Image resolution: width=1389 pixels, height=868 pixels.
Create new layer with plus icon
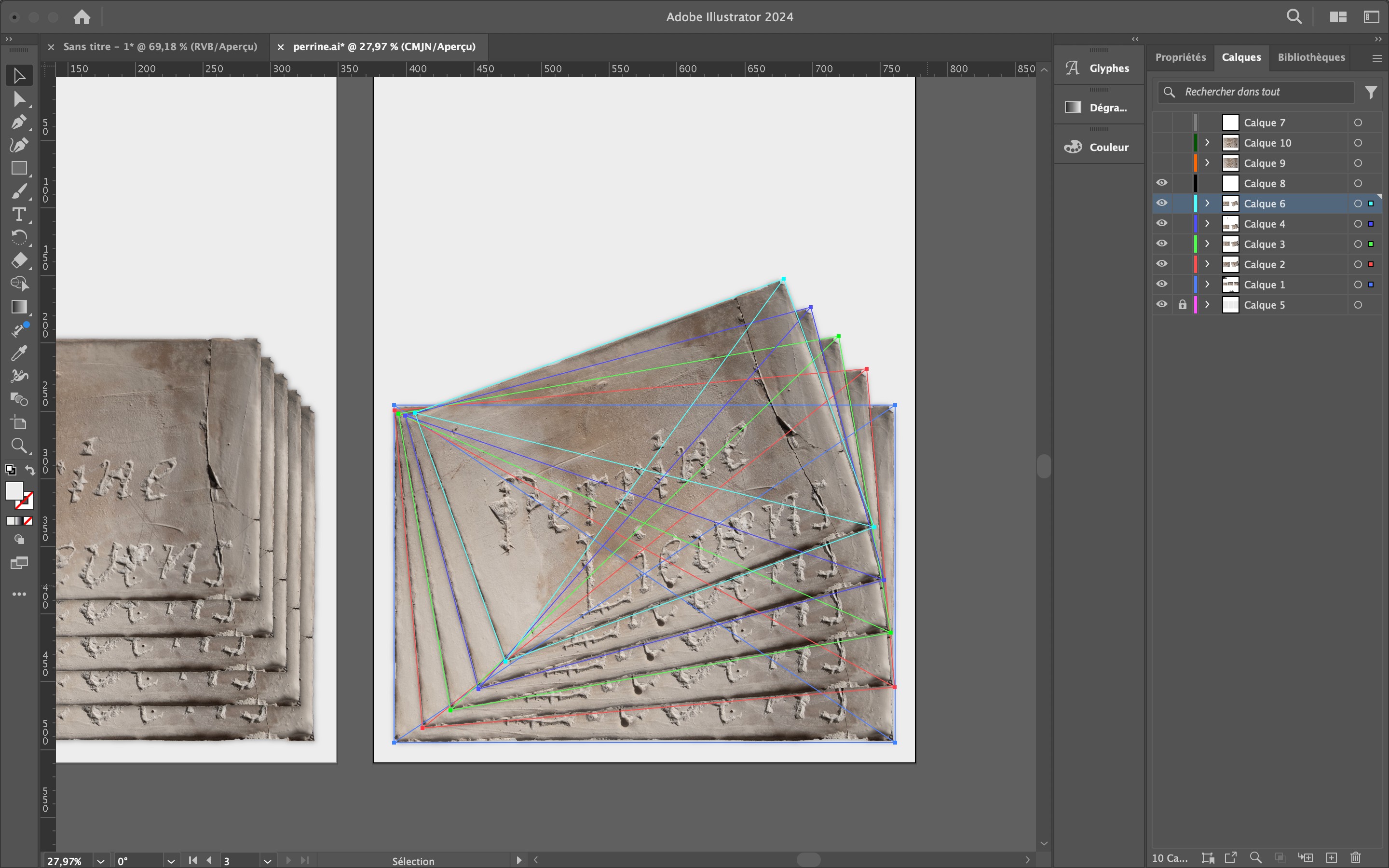pos(1331,858)
